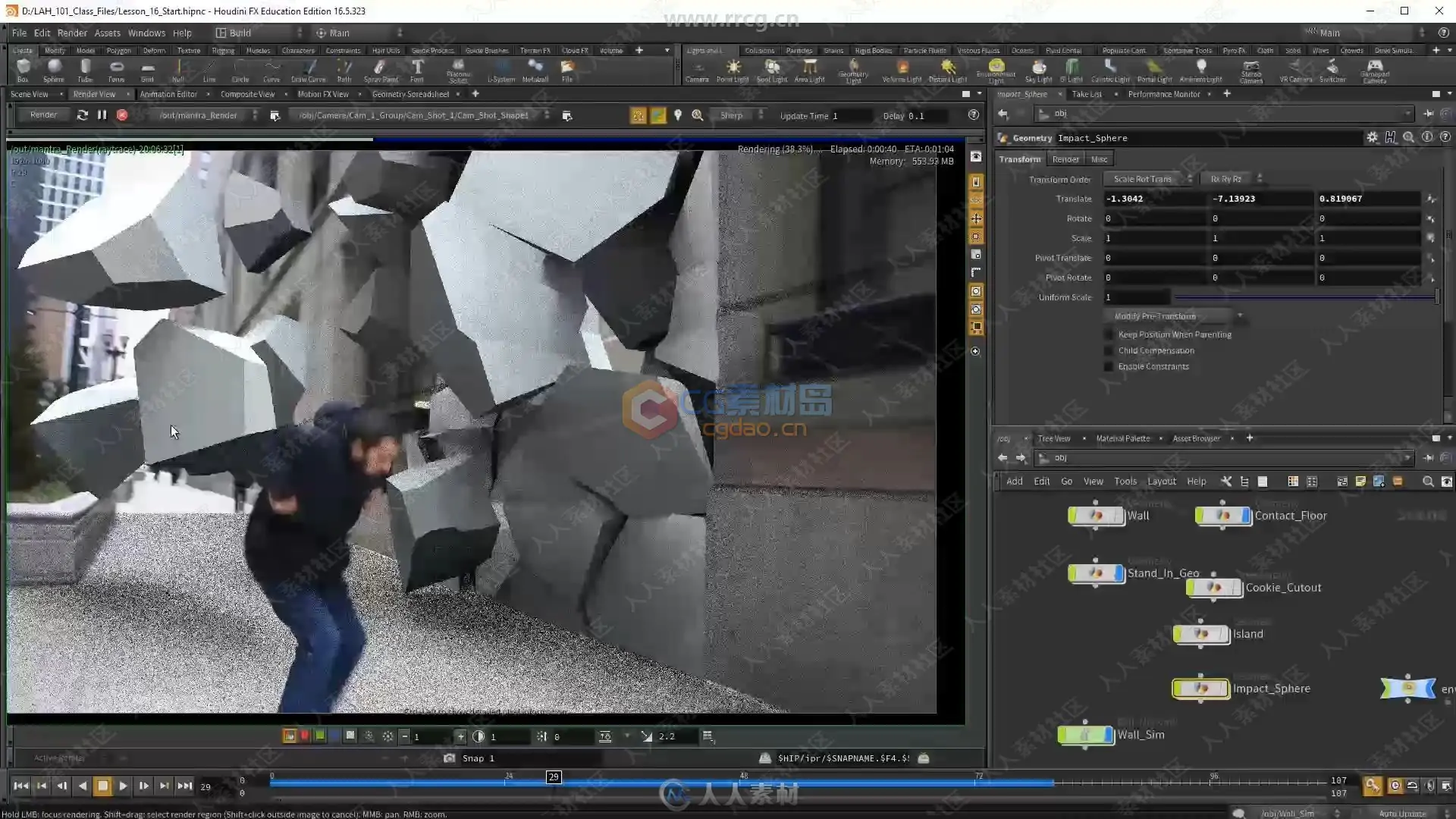1456x819 pixels.
Task: Add a Camera from the shelf
Action: pyautogui.click(x=697, y=71)
